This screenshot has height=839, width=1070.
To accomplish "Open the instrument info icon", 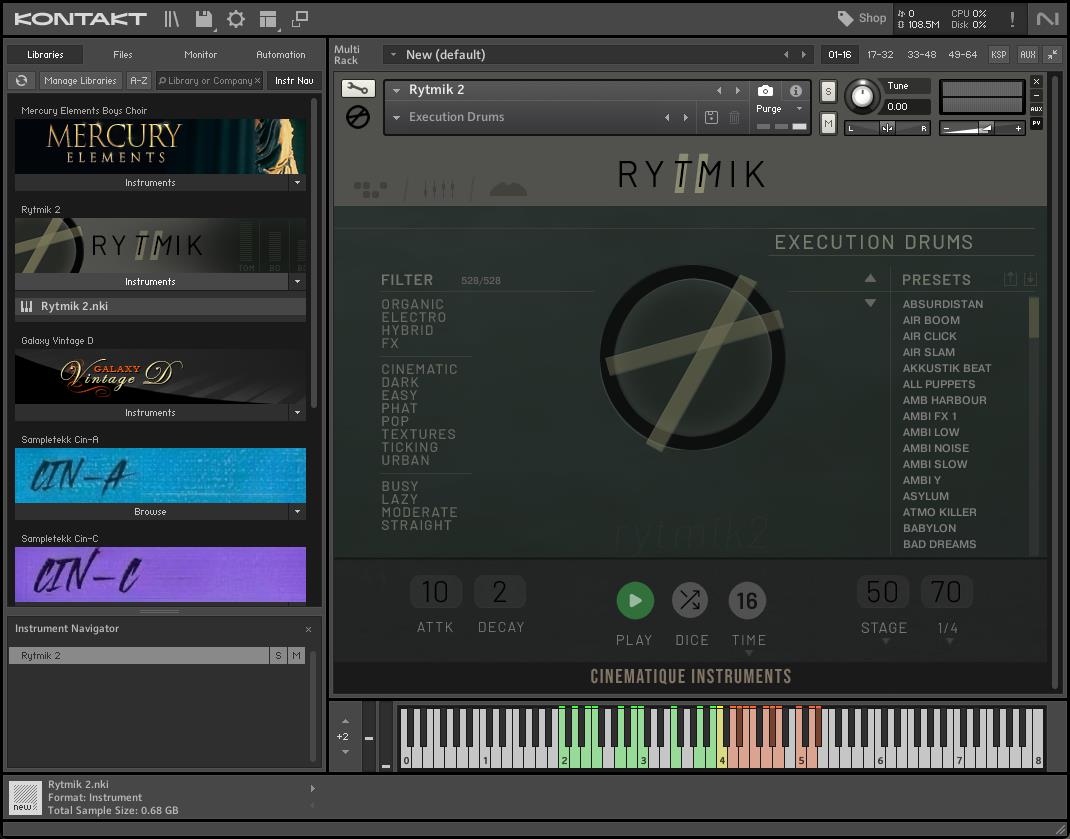I will click(796, 91).
